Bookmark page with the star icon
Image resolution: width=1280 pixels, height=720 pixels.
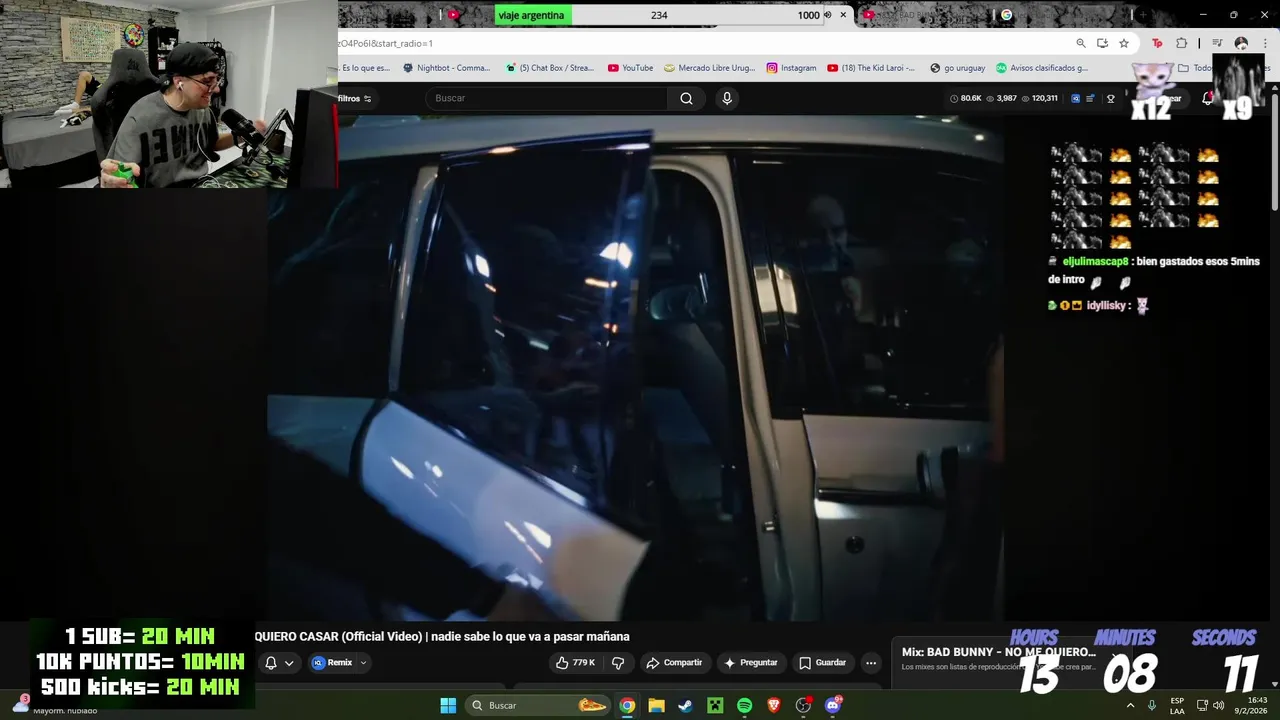pyautogui.click(x=1124, y=43)
